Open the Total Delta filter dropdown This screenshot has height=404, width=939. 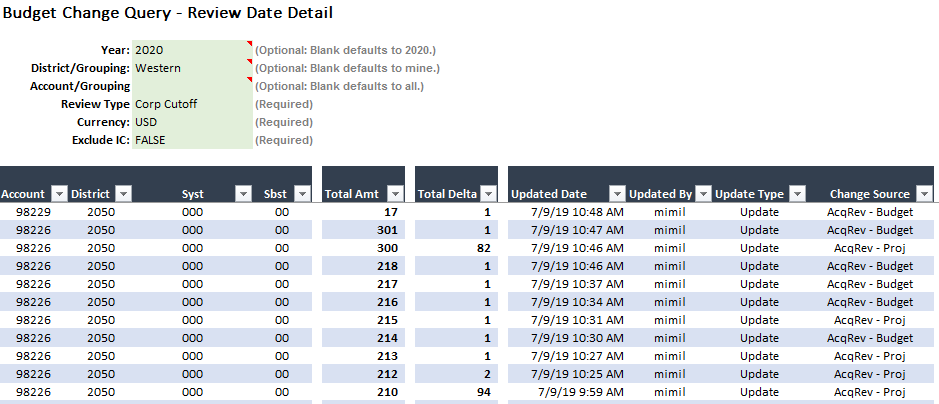click(489, 194)
